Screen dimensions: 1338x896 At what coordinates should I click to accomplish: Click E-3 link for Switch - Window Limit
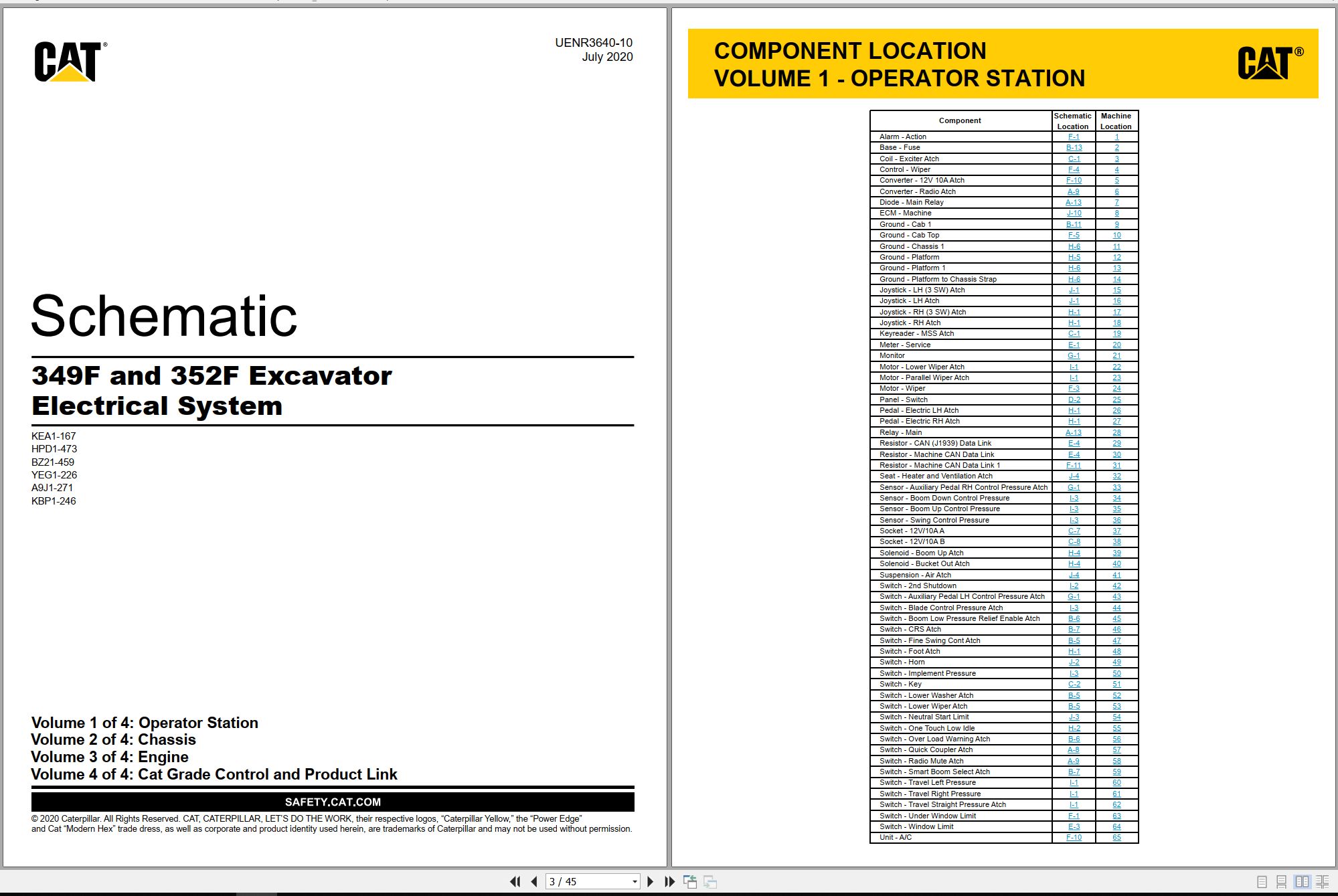tap(1074, 826)
